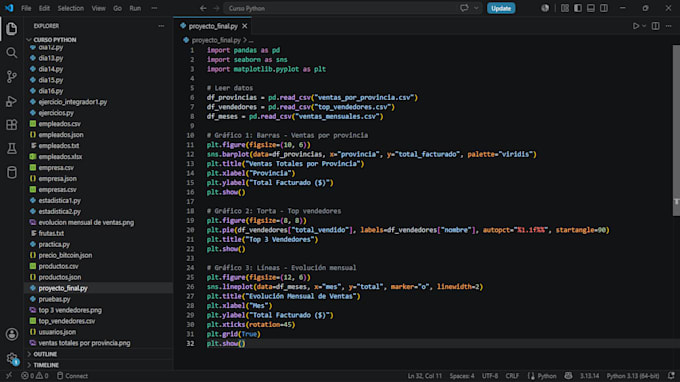Open the Testing flask view
The width and height of the screenshot is (680, 382).
tap(12, 149)
